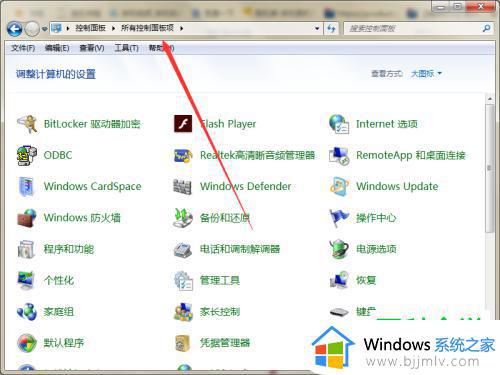
Task: Open the 默认程序 icon
Action: click(27, 343)
